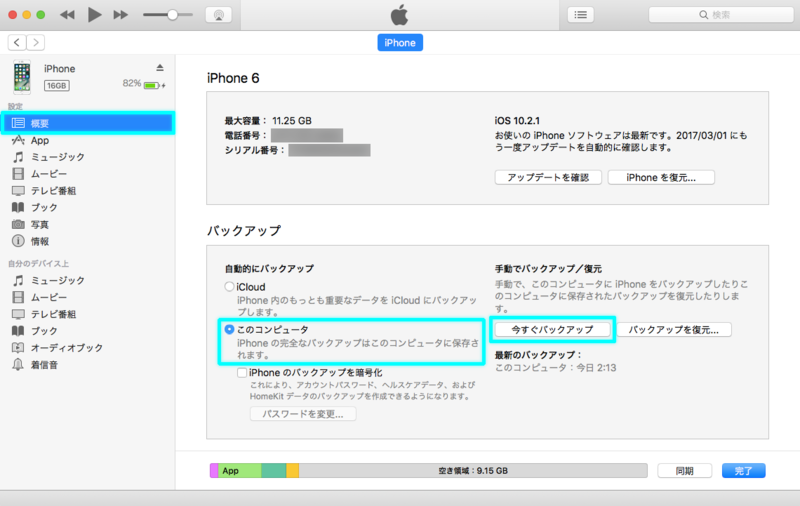
Task: Start playback with the play button
Action: click(x=94, y=15)
